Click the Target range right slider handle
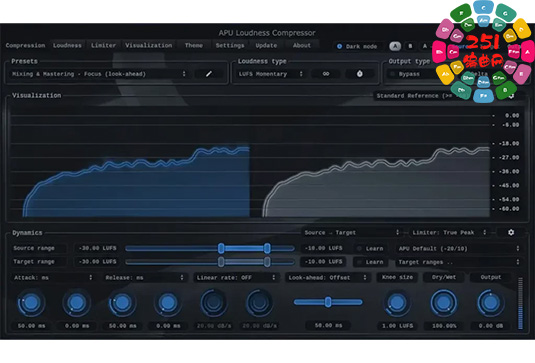This screenshot has width=535, height=363. (x=267, y=262)
